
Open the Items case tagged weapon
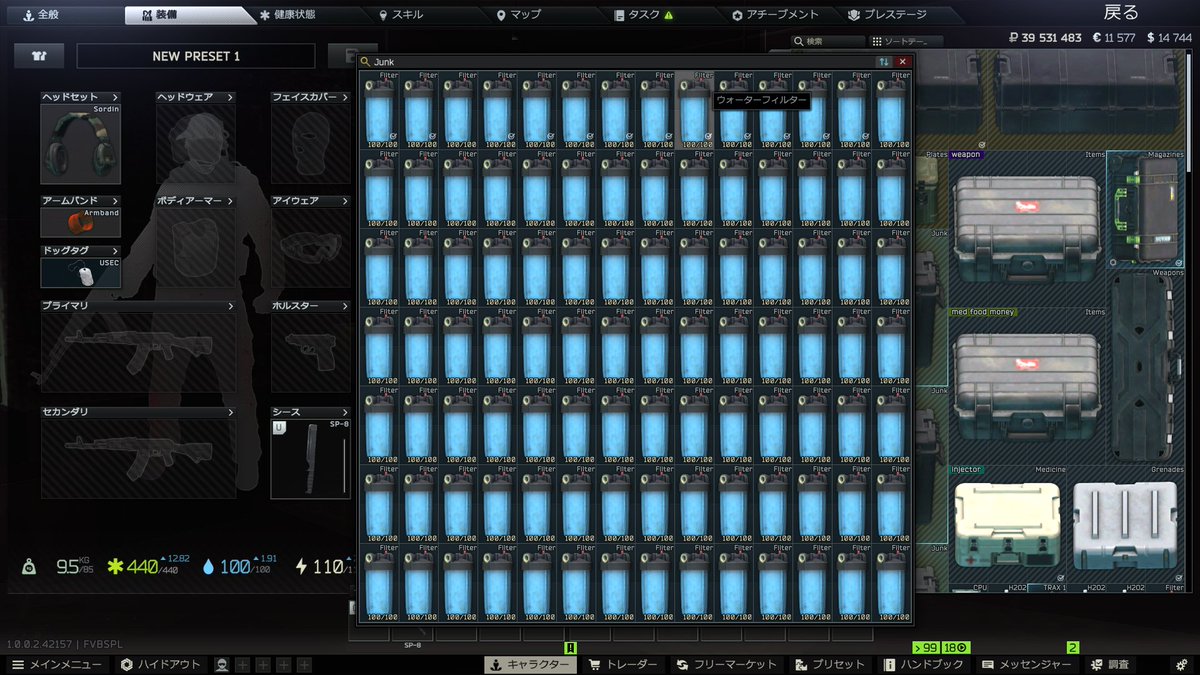1027,230
